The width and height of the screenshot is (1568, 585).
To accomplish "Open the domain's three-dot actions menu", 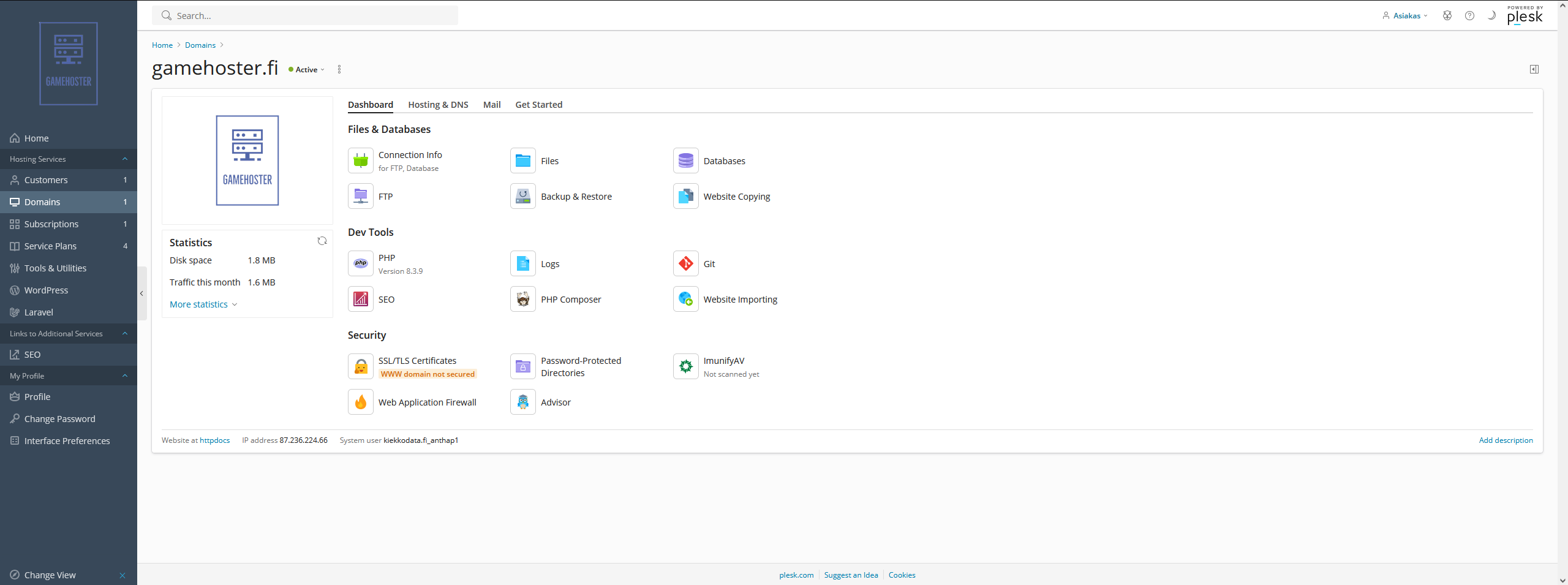I will (x=339, y=69).
